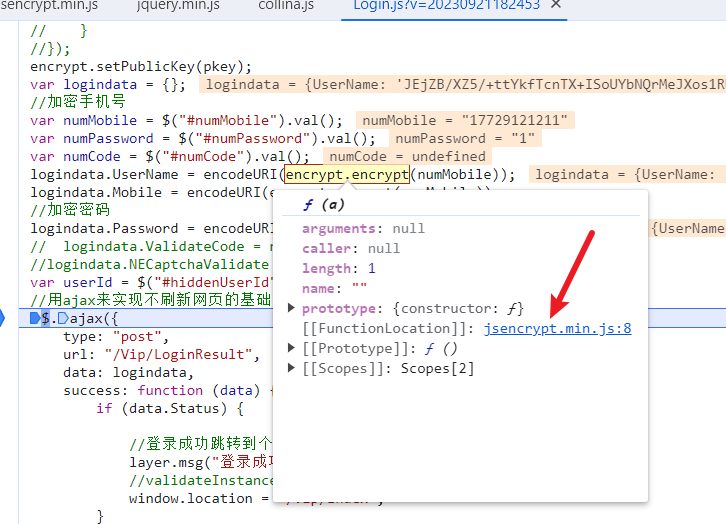Click the 'if (data.Status) {' line
Screen dimensions: 726x524
[x=170, y=409]
